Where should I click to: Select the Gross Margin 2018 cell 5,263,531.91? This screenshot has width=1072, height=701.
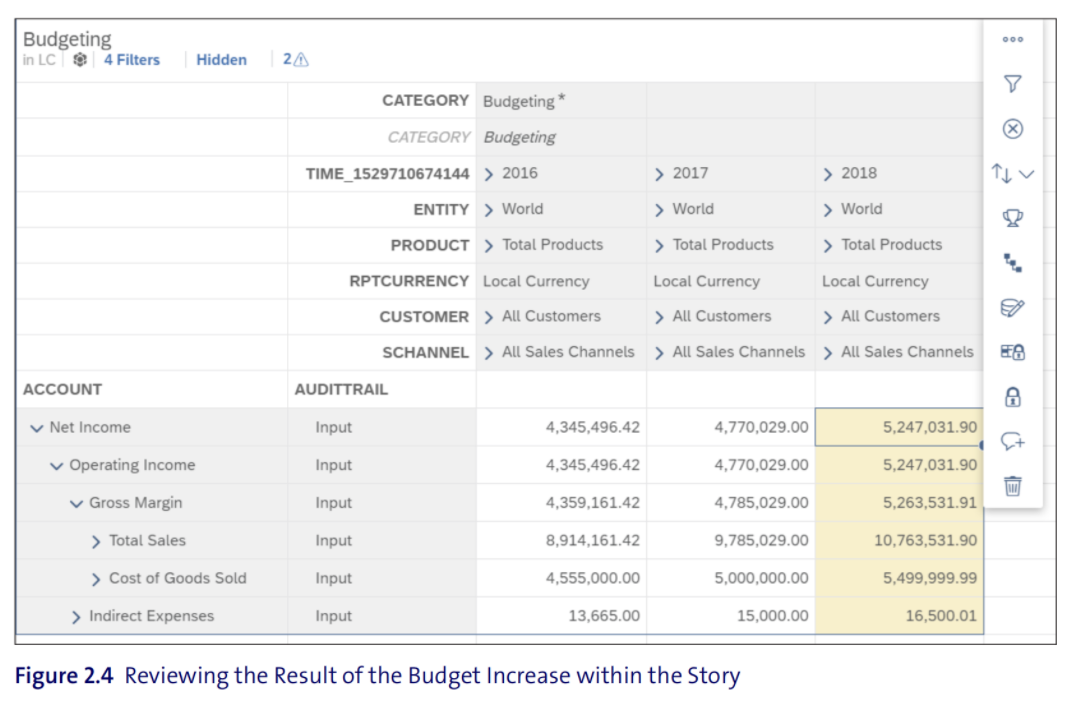tap(899, 503)
